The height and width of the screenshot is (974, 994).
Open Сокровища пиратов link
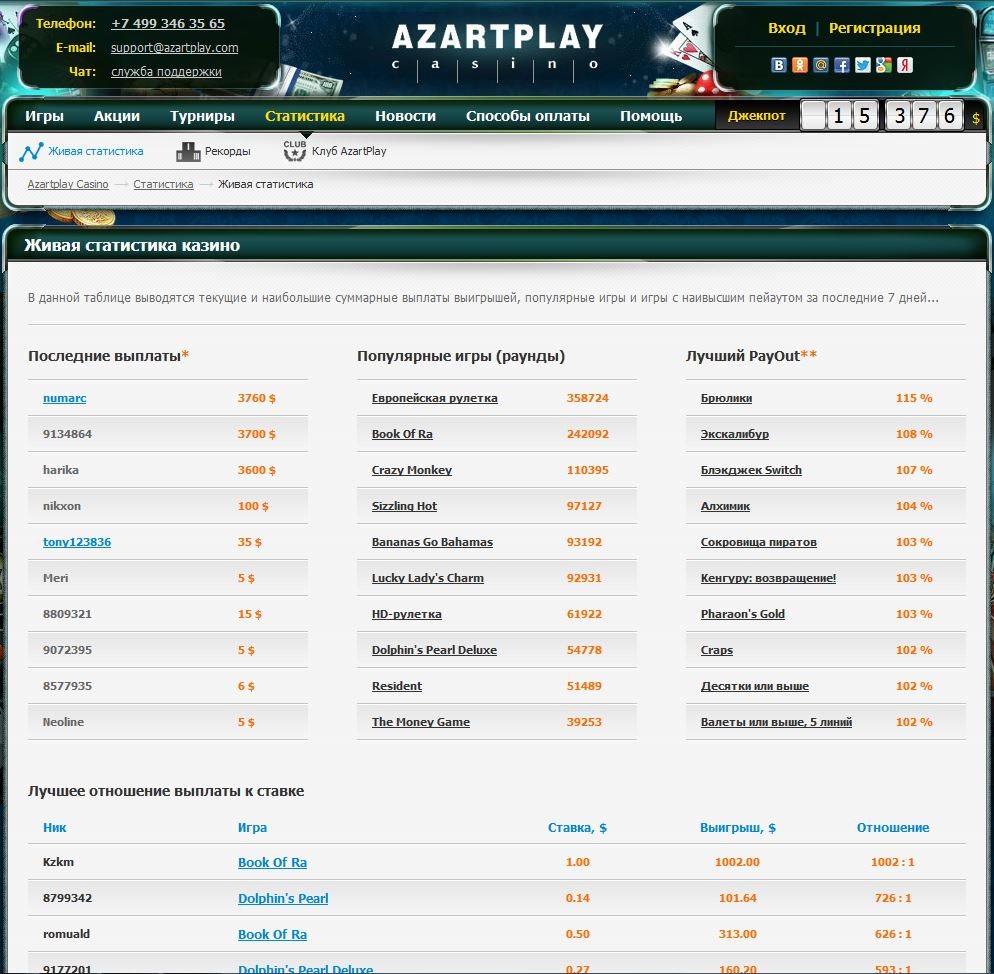pos(758,542)
